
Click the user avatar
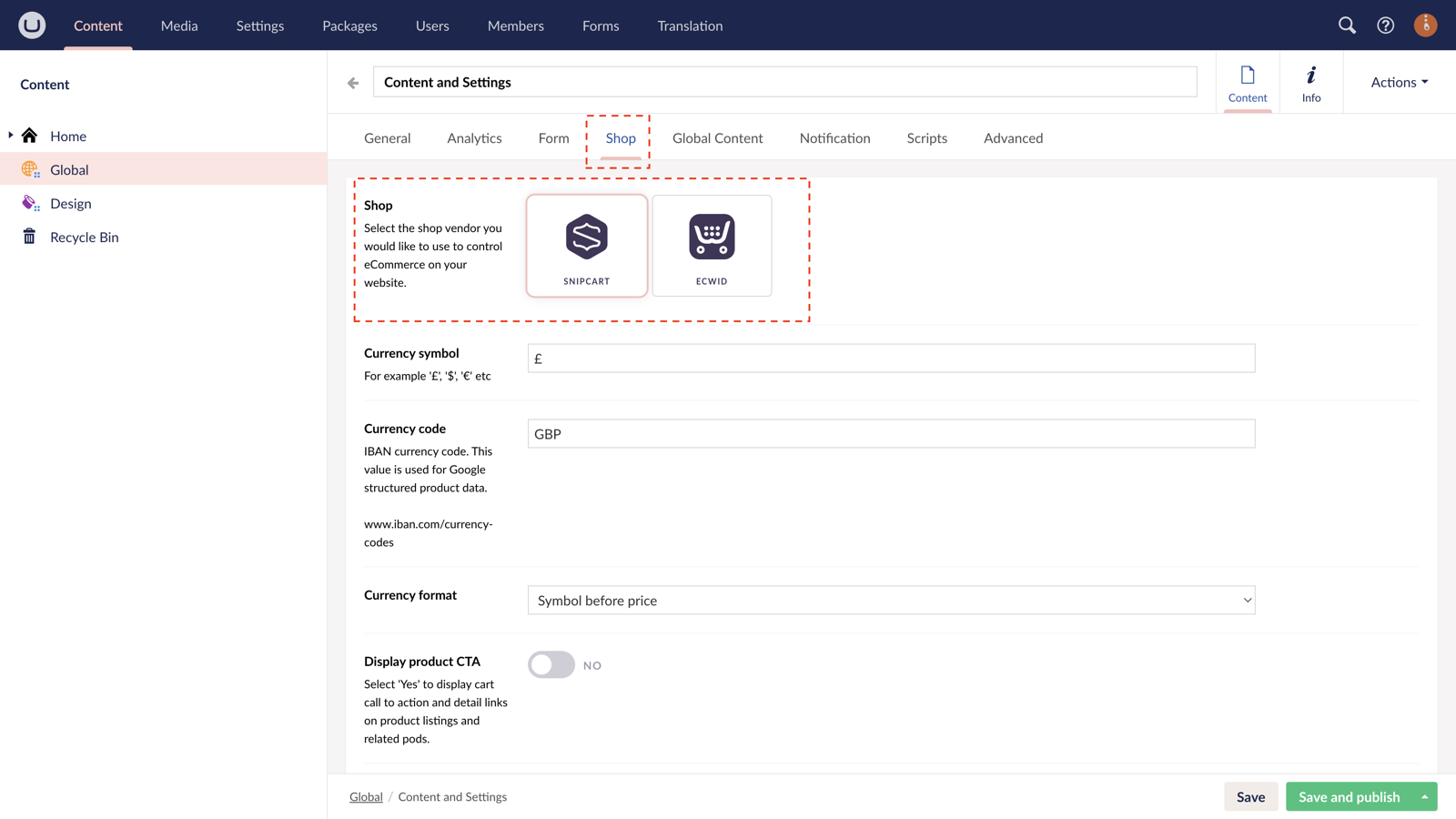tap(1425, 25)
